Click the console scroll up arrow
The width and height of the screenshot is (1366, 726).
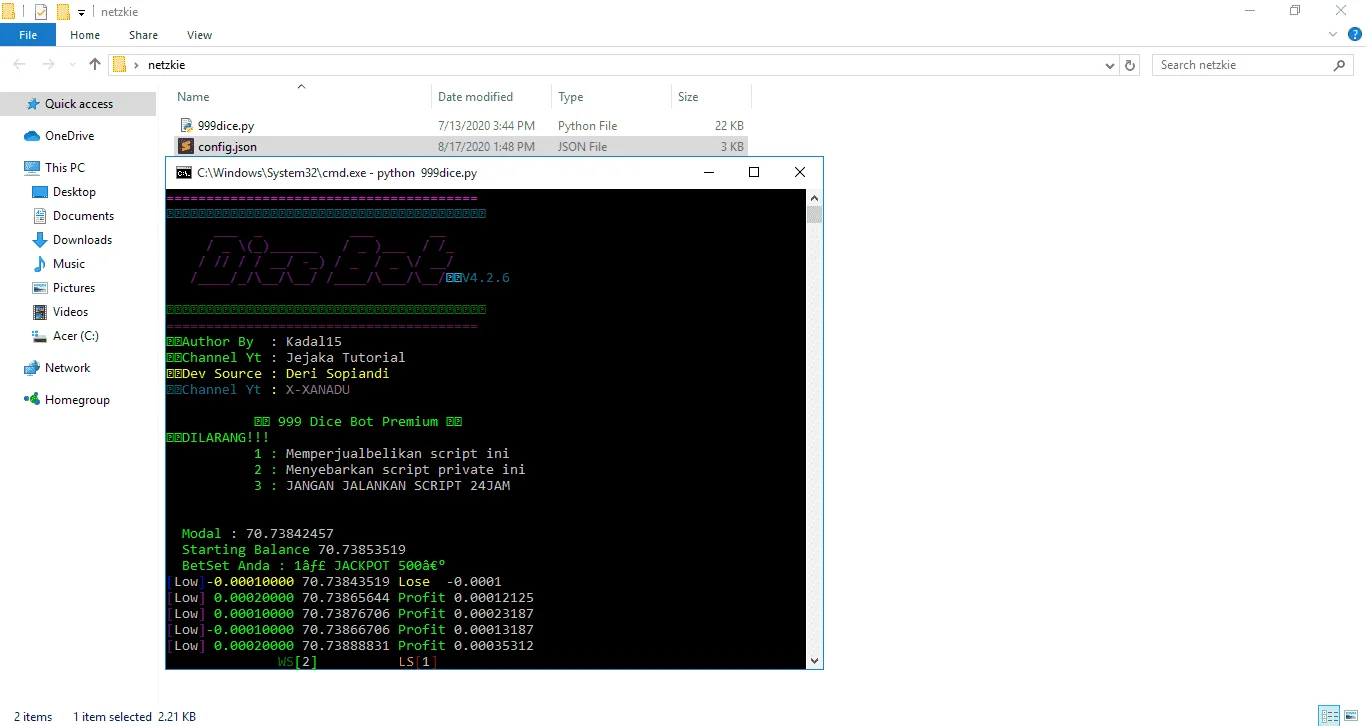pos(814,197)
